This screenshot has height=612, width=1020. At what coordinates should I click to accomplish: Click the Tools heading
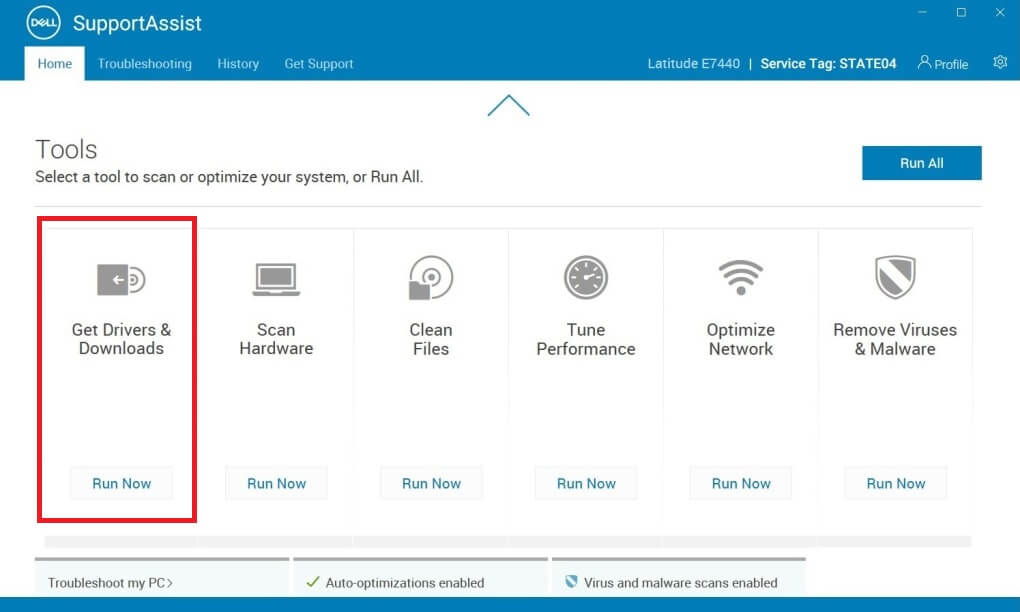click(66, 150)
